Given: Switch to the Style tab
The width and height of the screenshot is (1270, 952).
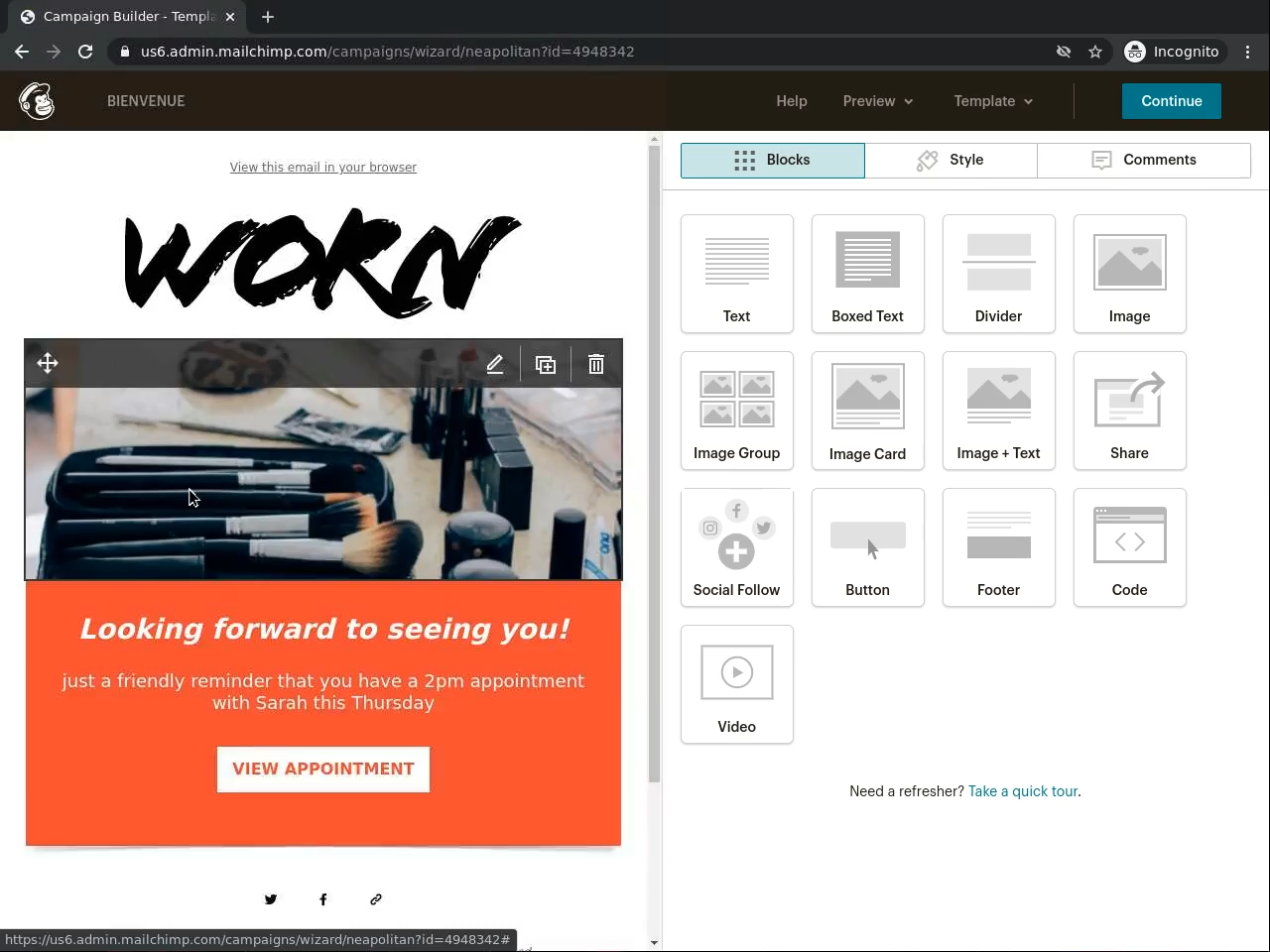Looking at the screenshot, I should coord(951,161).
